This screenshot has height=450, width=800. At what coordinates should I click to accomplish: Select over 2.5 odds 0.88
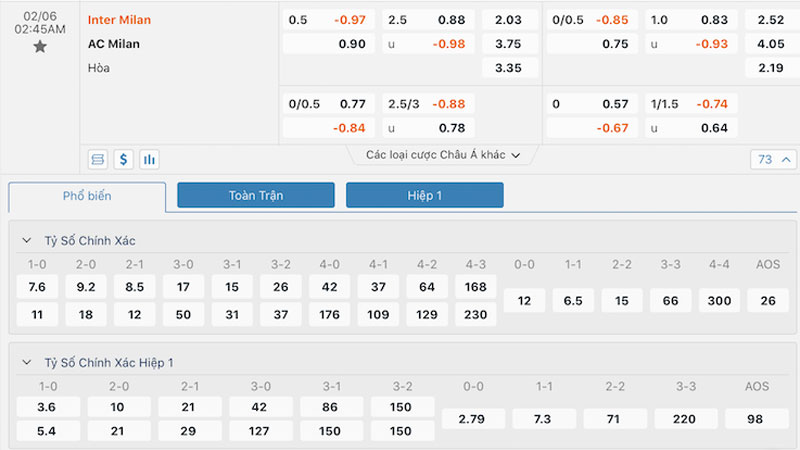(x=428, y=20)
